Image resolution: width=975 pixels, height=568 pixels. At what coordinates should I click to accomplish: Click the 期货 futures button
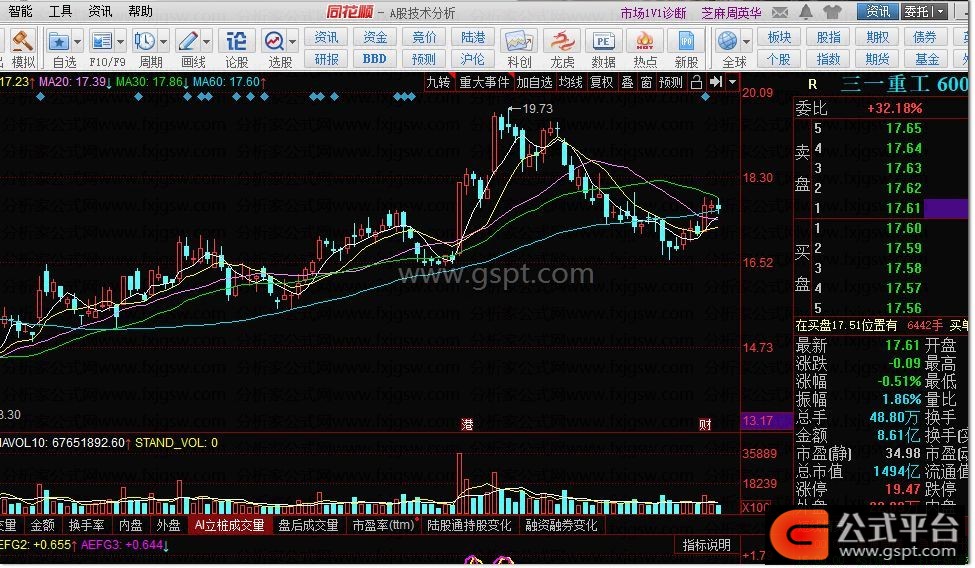click(877, 59)
